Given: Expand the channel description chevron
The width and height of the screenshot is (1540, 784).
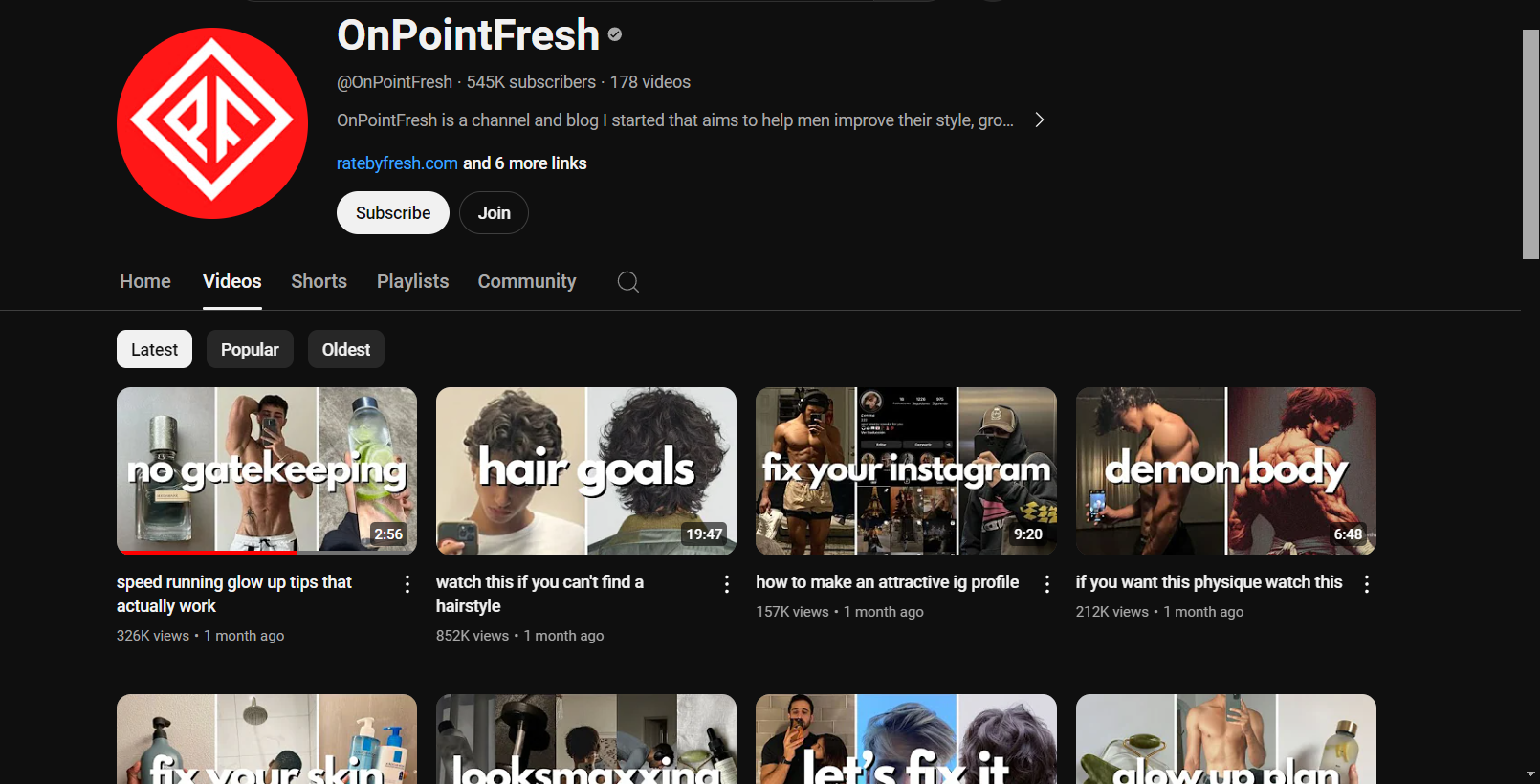Looking at the screenshot, I should pyautogui.click(x=1040, y=120).
